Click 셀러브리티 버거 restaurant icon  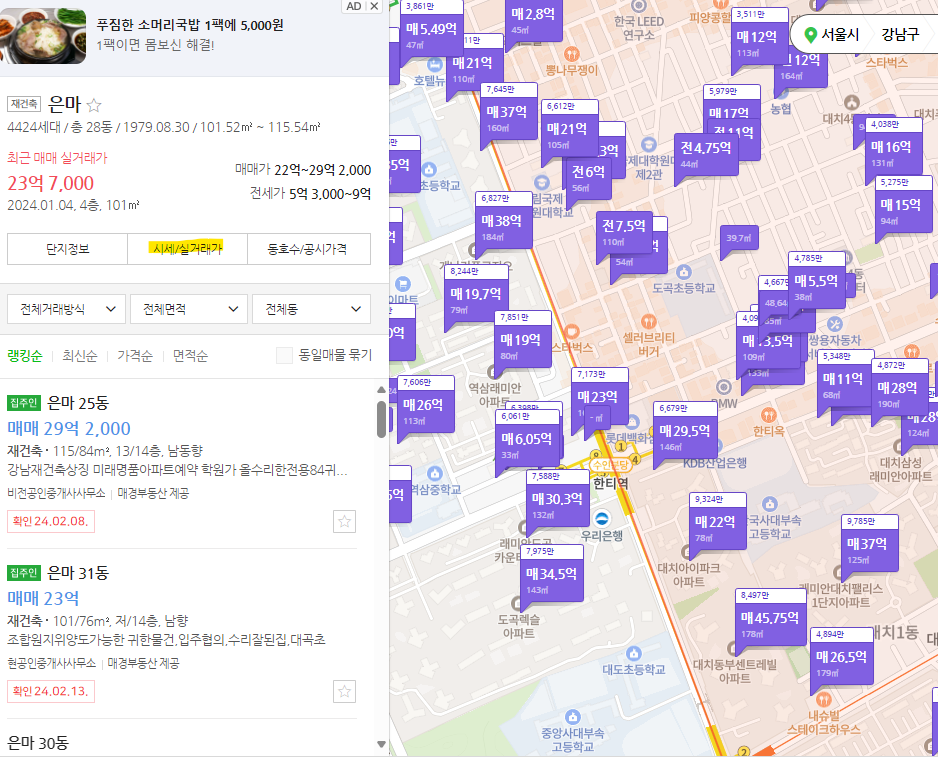point(648,322)
